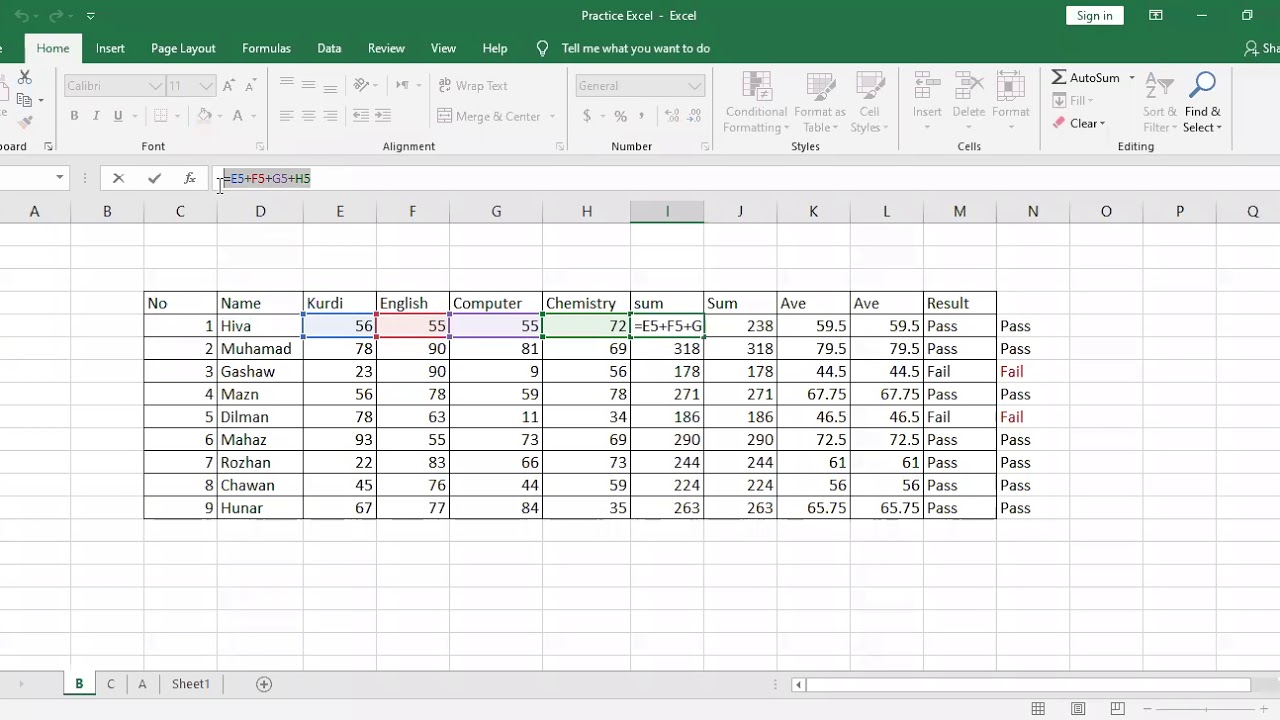Open Conditional Formatting menu
Image resolution: width=1280 pixels, height=720 pixels.
[756, 102]
